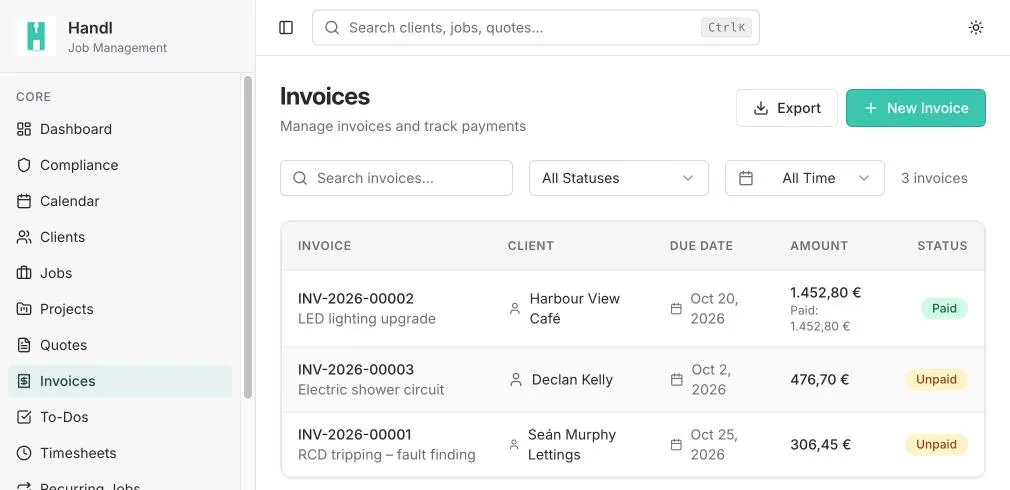Open the Clients section
The width and height of the screenshot is (1010, 490).
click(x=120, y=237)
